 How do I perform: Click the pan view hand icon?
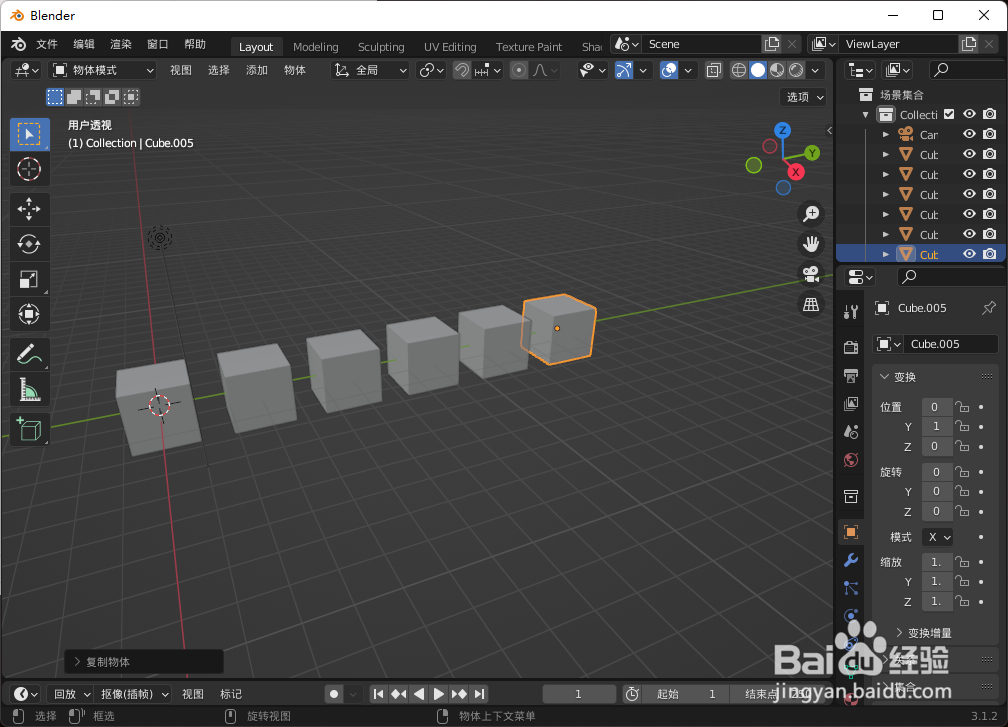(x=811, y=244)
